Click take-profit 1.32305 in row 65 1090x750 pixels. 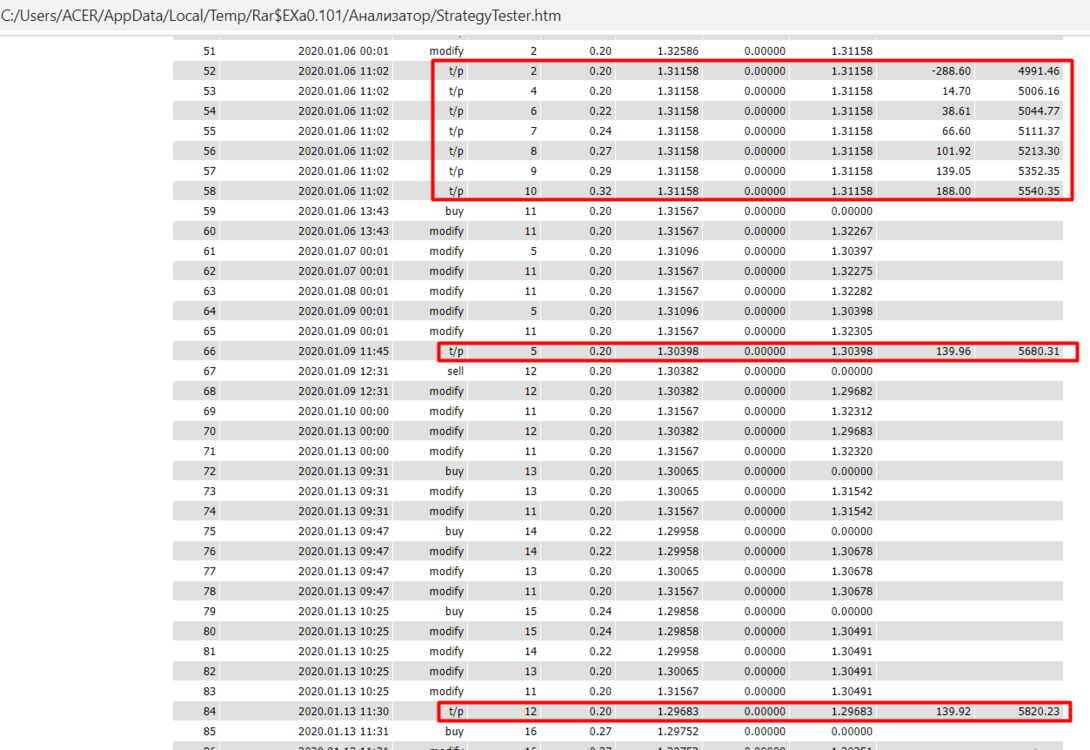852,332
